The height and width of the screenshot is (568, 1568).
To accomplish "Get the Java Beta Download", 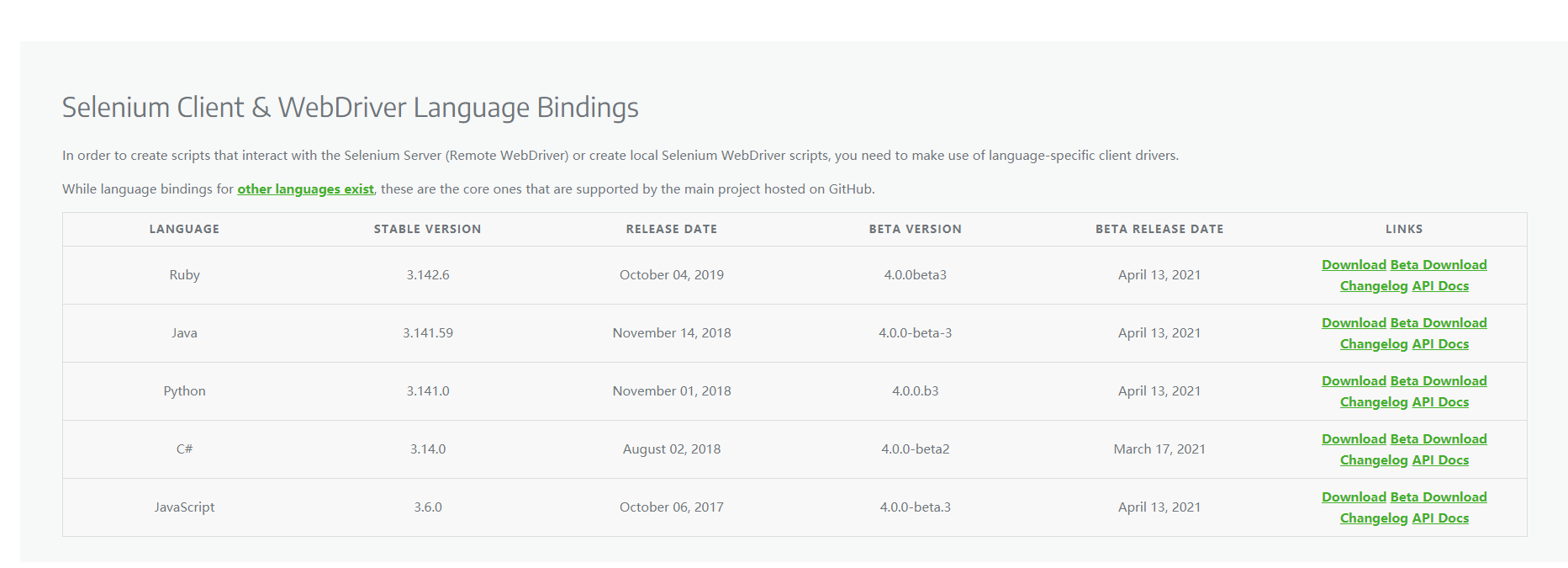I will coord(1439,323).
